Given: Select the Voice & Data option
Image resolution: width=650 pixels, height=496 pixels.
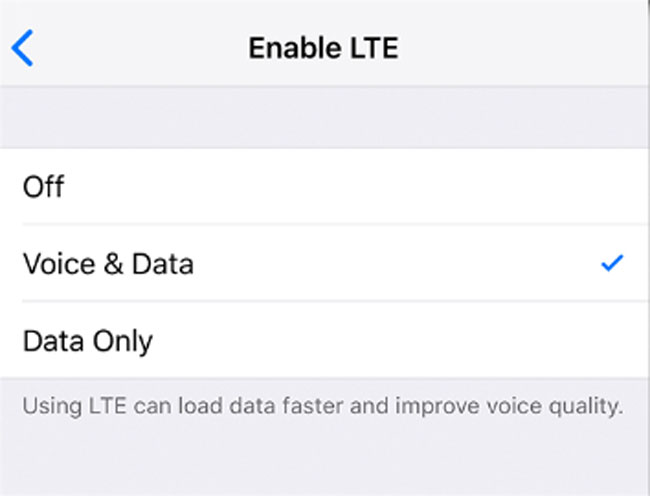Looking at the screenshot, I should [x=325, y=264].
